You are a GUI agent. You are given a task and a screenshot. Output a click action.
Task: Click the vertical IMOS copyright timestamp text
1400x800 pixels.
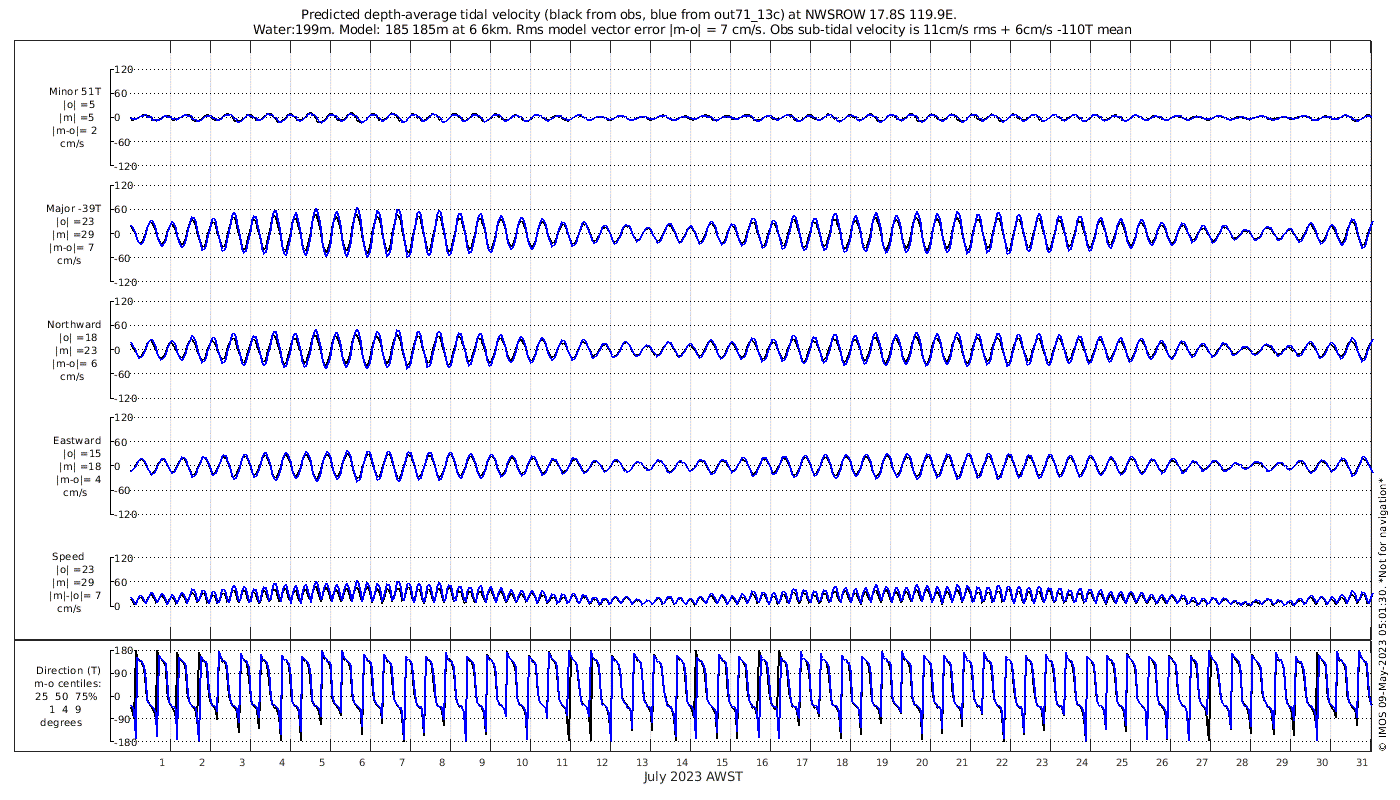1382,615
